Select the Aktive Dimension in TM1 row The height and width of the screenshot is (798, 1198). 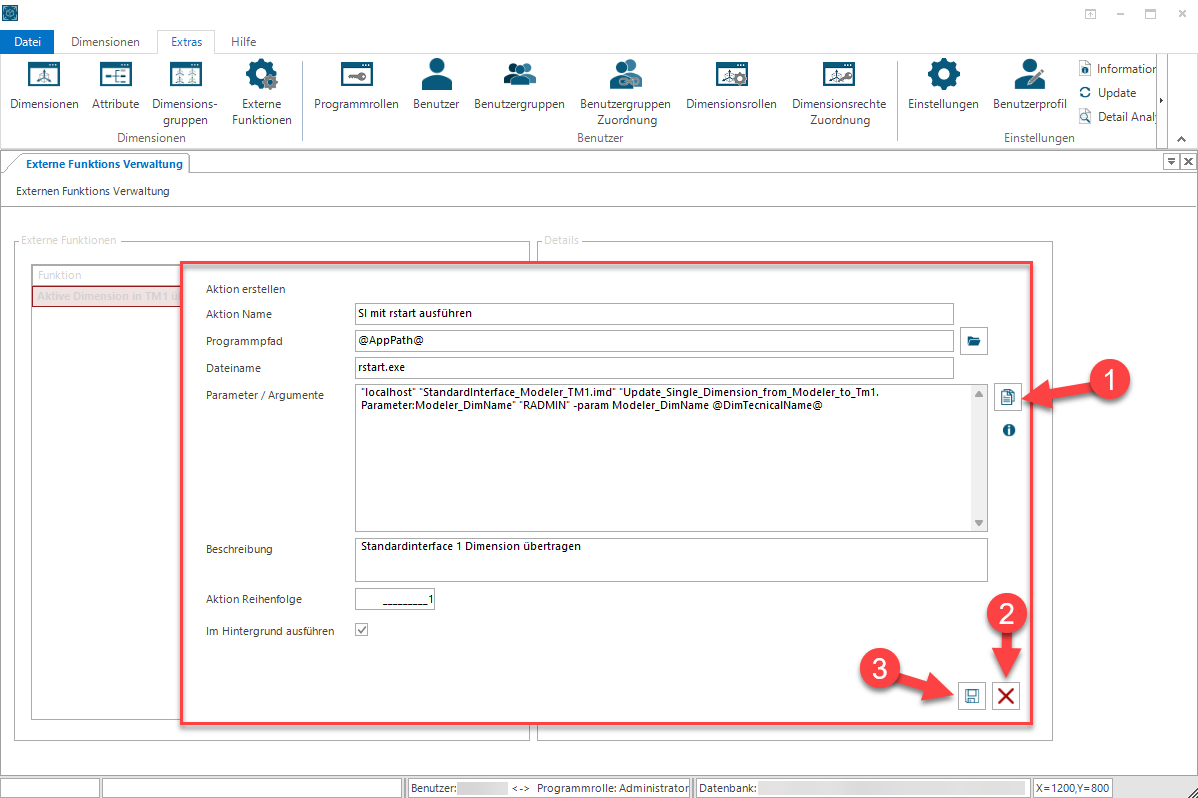coord(106,297)
